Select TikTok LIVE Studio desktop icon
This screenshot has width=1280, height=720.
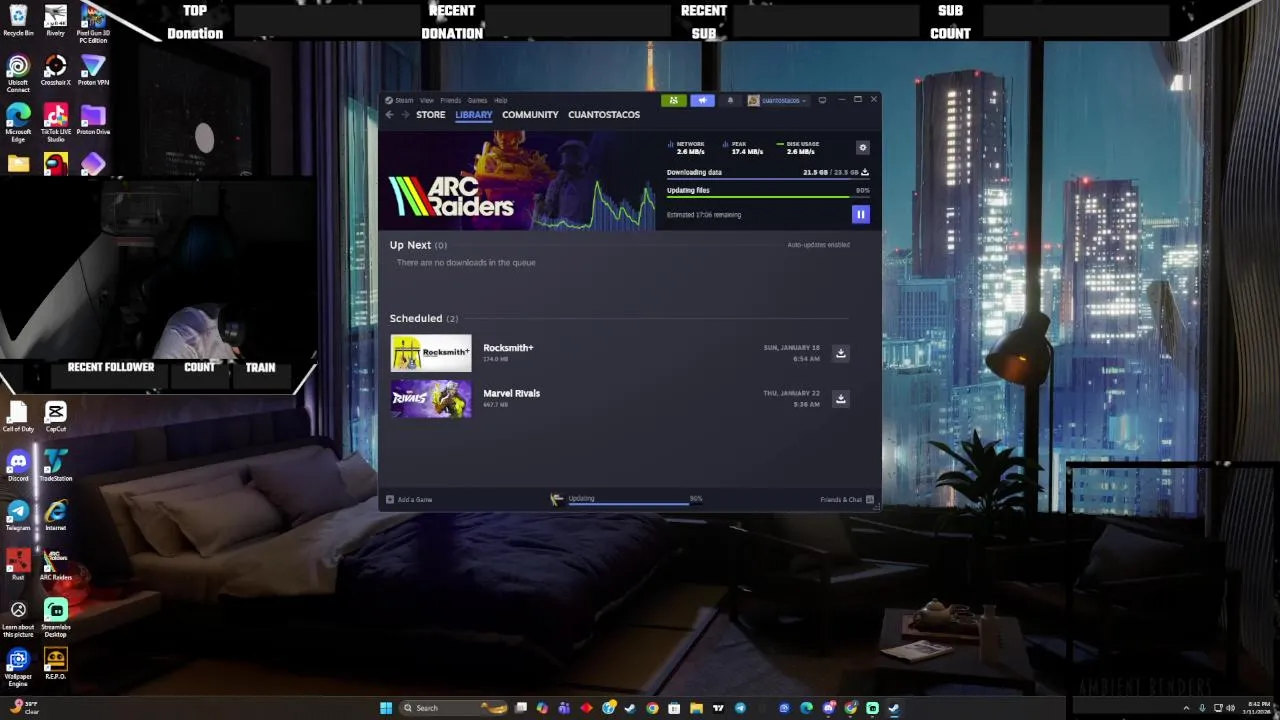coord(55,122)
